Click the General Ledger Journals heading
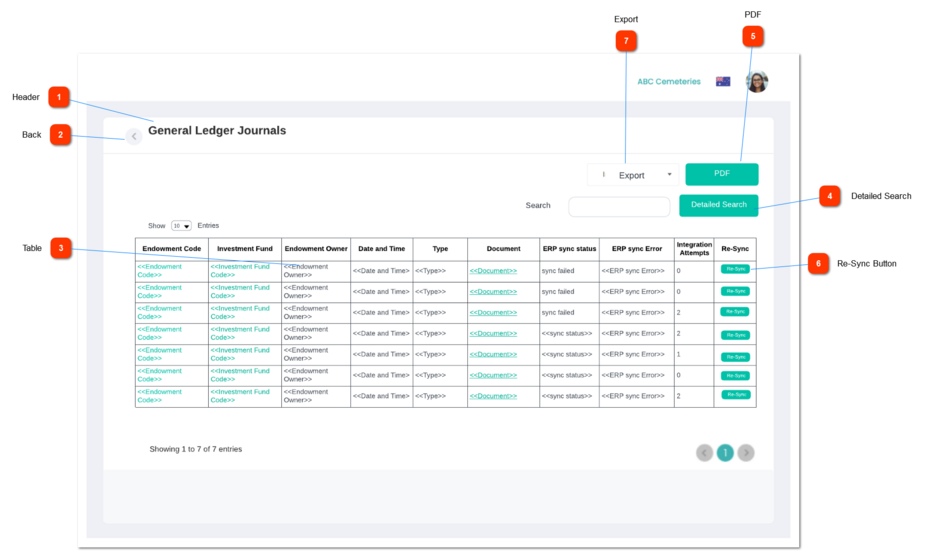 pos(217,130)
